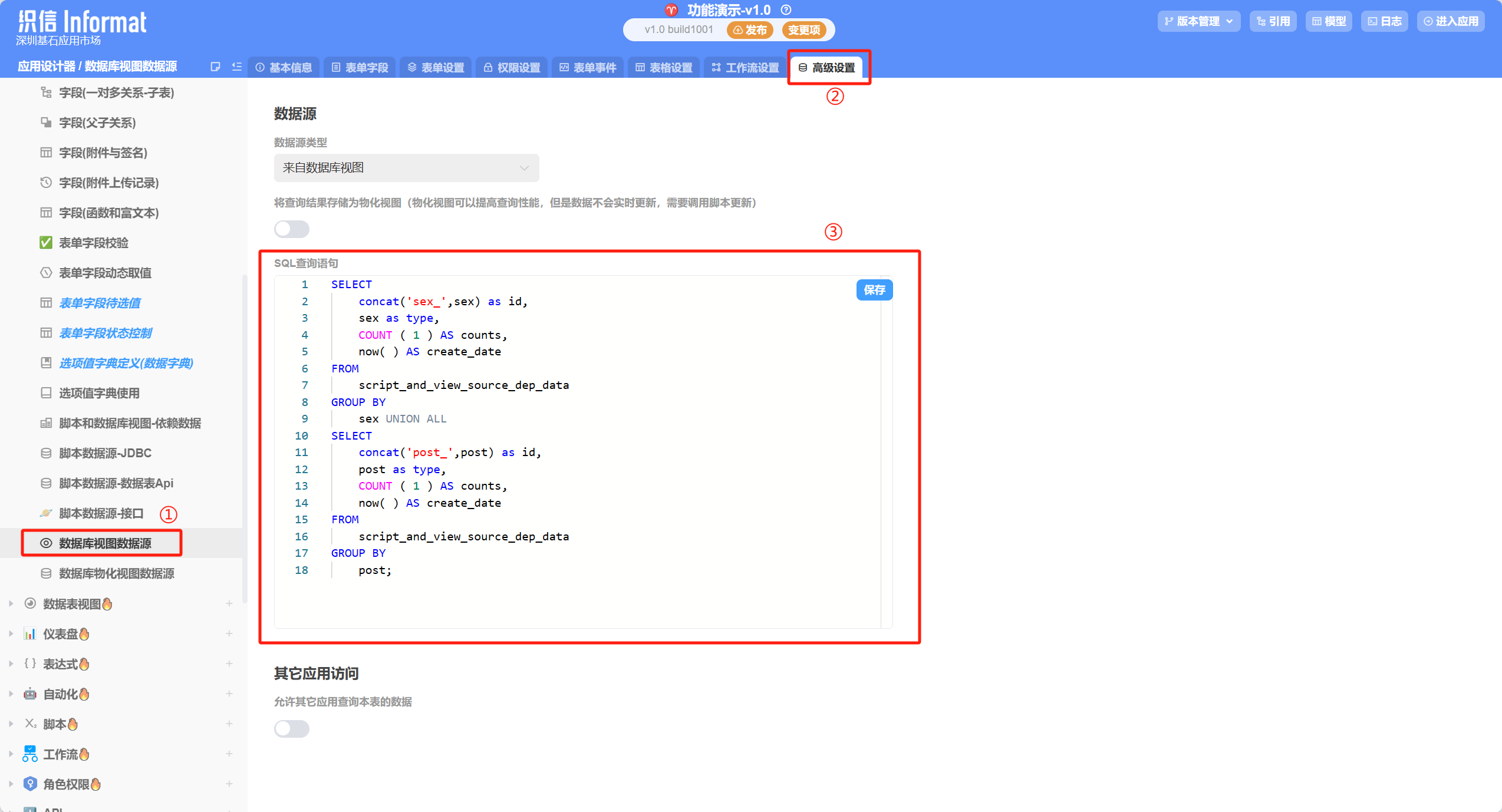This screenshot has width=1502, height=812.
Task: Click the help icon beside 功能演示-v1.0
Action: tap(786, 10)
